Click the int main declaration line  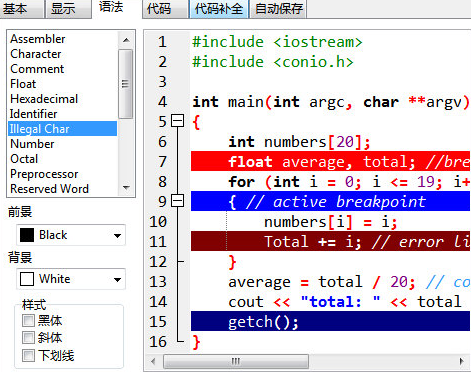(x=331, y=102)
